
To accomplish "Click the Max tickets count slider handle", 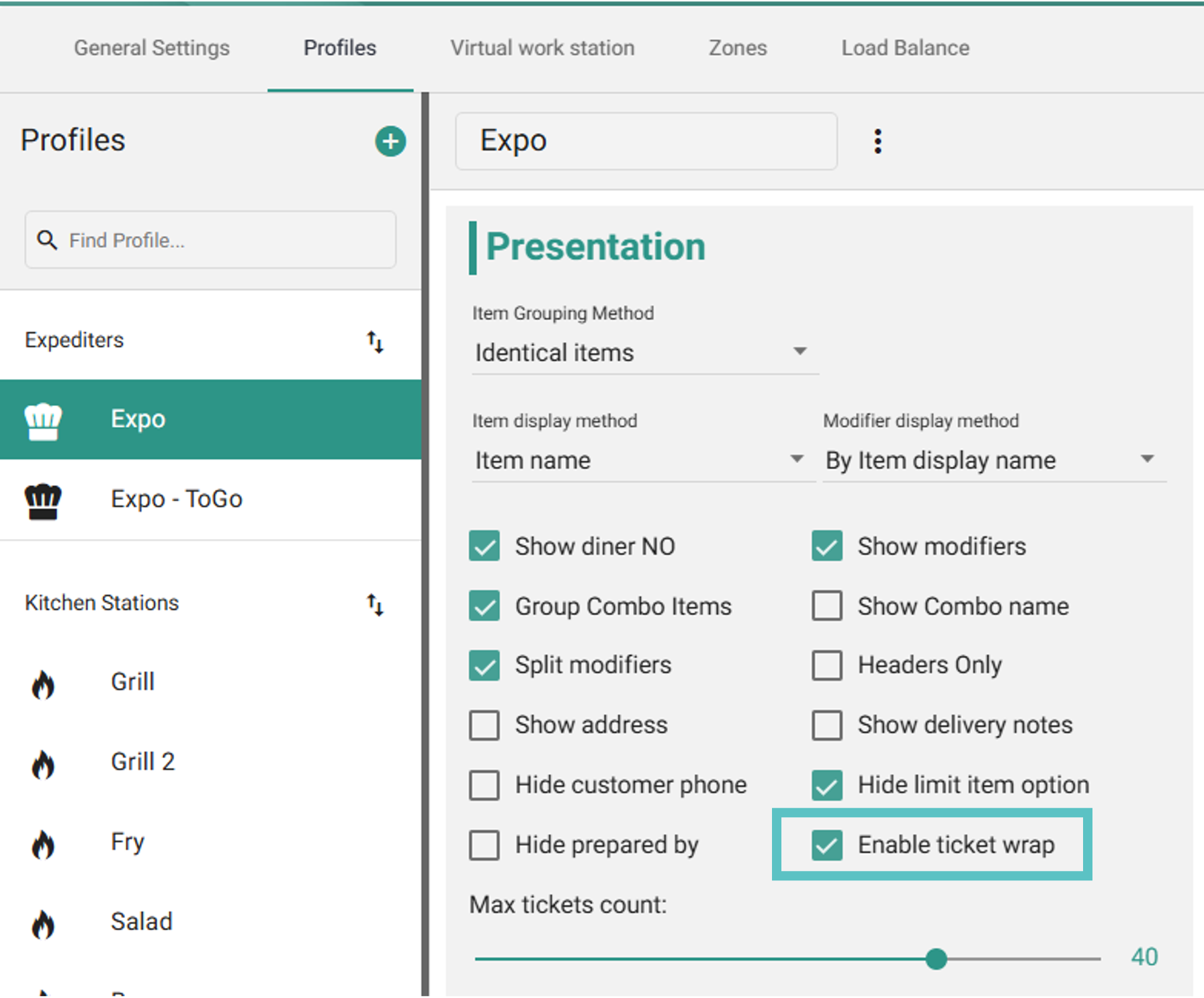I will [x=936, y=958].
